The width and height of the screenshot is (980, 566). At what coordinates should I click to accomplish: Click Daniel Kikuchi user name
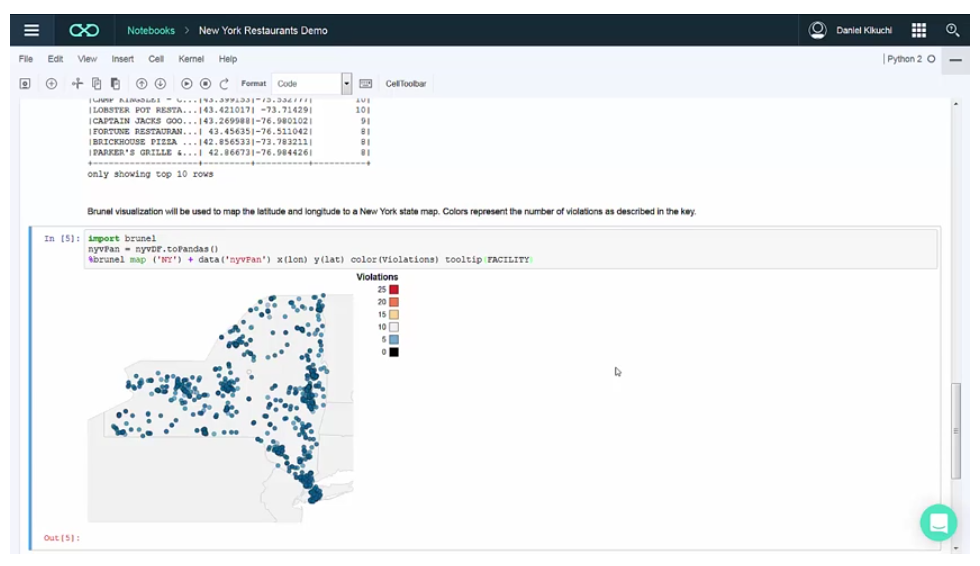click(x=864, y=30)
